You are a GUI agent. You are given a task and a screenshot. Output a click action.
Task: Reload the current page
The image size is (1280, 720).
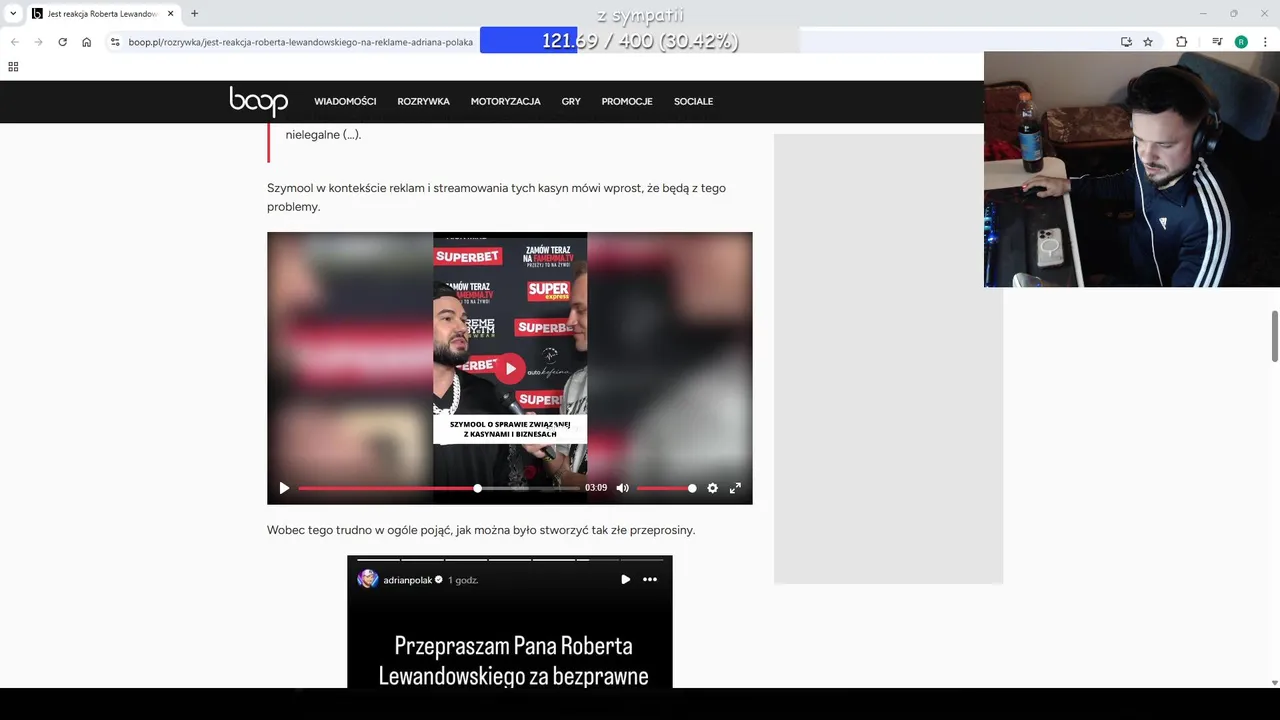point(62,42)
